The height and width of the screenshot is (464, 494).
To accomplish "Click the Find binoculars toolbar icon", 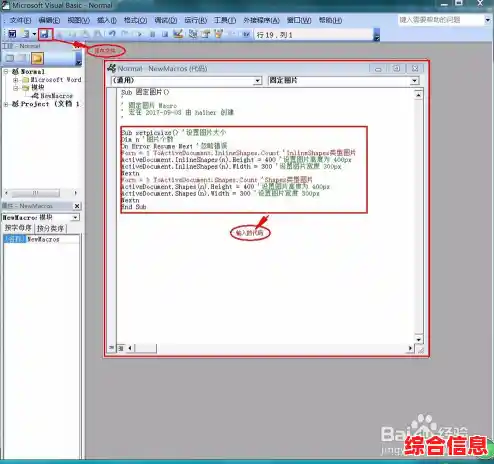I will (98, 34).
